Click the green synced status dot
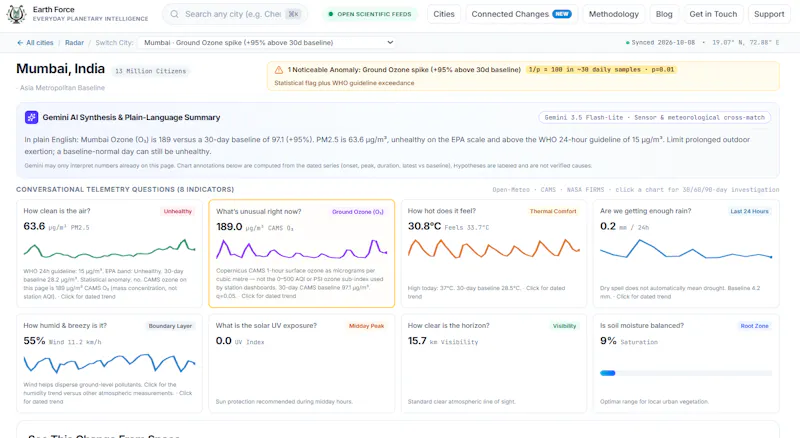Viewport: 800px width, 438px height. [x=628, y=43]
